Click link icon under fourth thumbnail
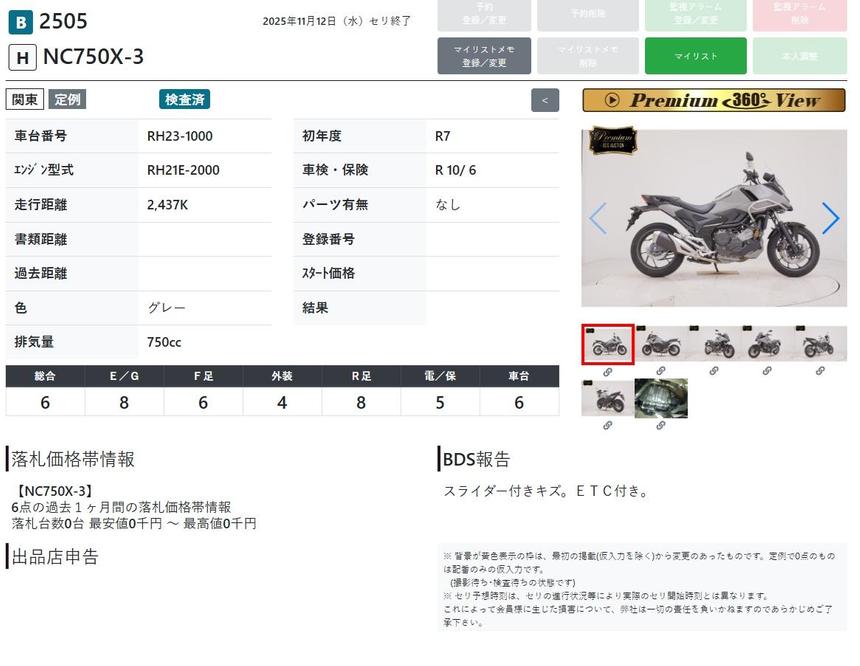Viewport: 860px width, 666px height. (x=767, y=371)
